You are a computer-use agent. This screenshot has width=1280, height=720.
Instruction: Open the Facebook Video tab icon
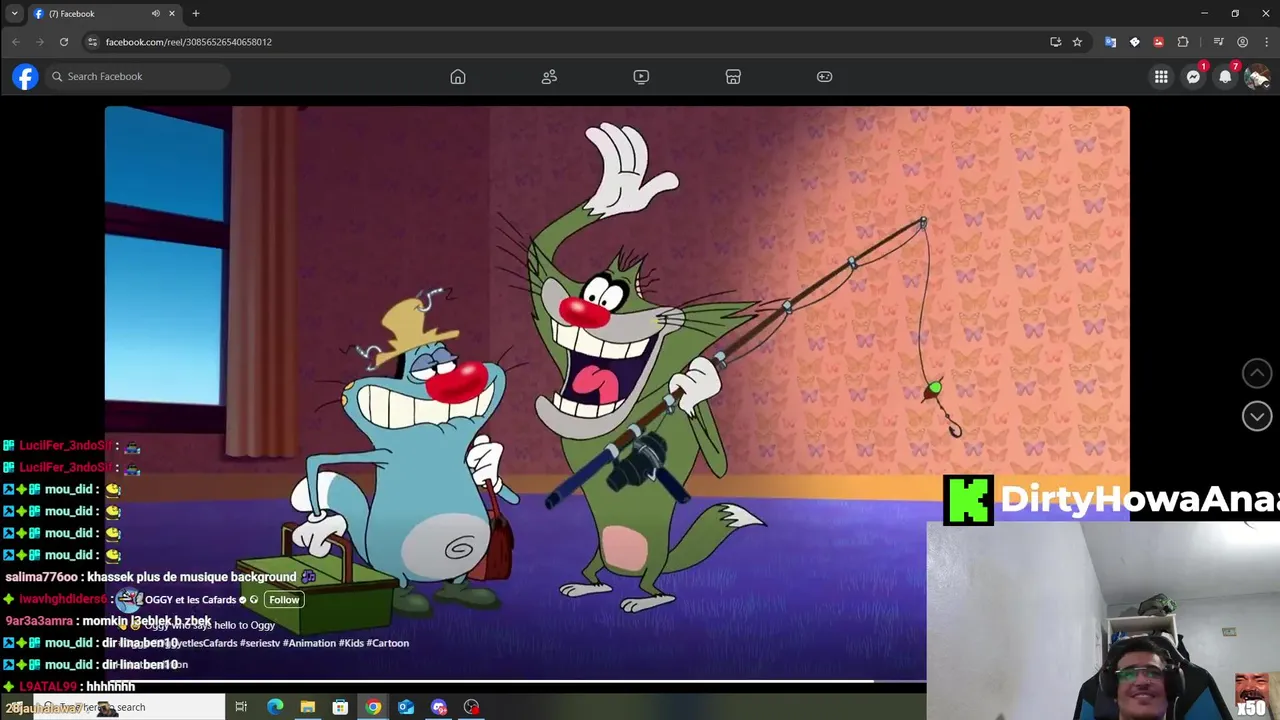click(641, 77)
